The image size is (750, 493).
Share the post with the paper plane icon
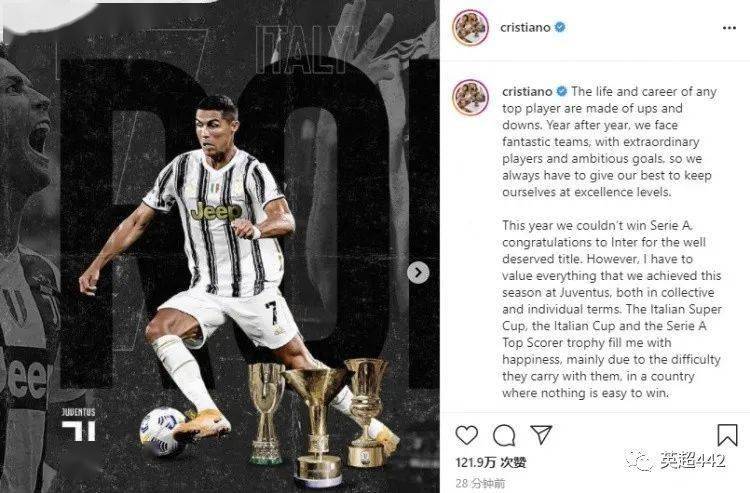tap(541, 435)
